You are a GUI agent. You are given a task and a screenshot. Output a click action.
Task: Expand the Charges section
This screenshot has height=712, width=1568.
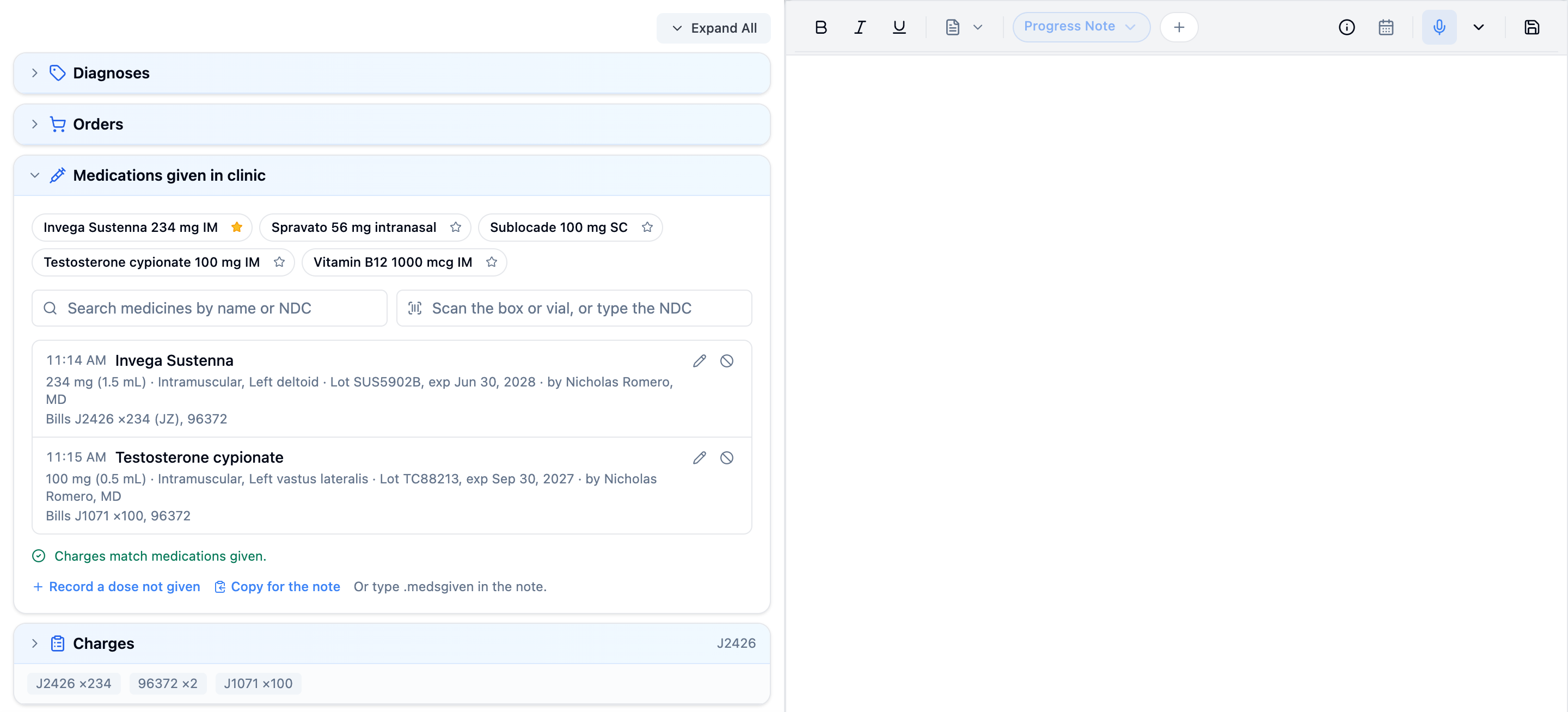coord(391,643)
